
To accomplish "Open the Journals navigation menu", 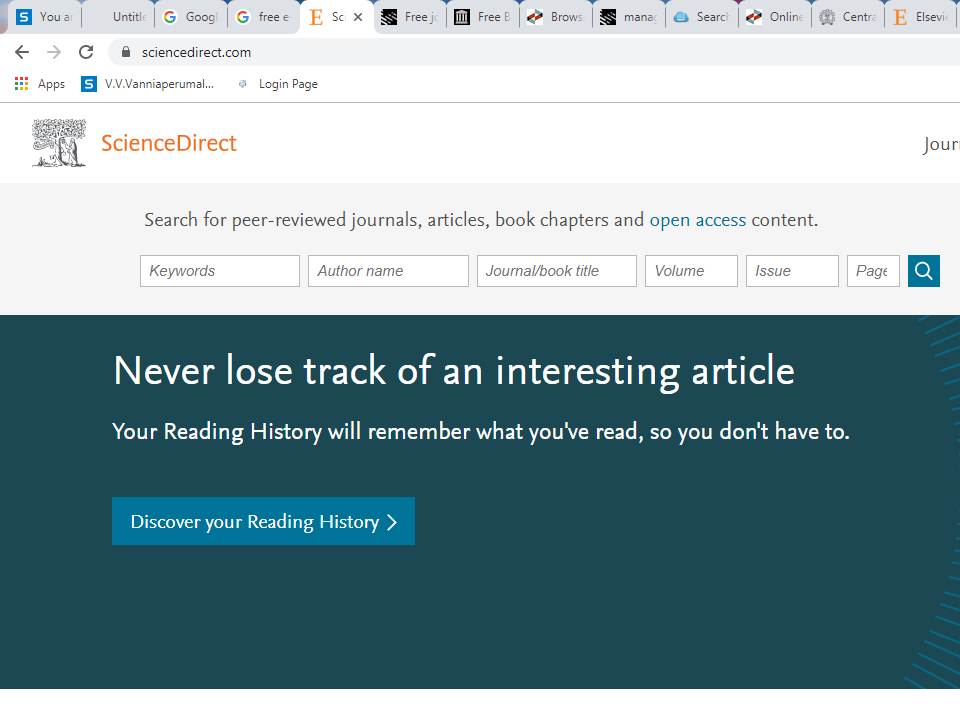I will (941, 144).
